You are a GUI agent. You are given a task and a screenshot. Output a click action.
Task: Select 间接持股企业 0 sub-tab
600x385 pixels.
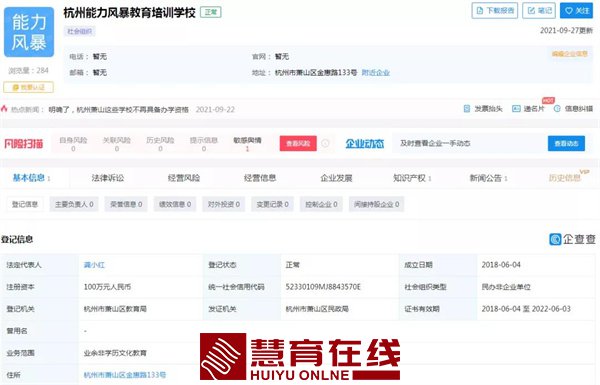376,204
